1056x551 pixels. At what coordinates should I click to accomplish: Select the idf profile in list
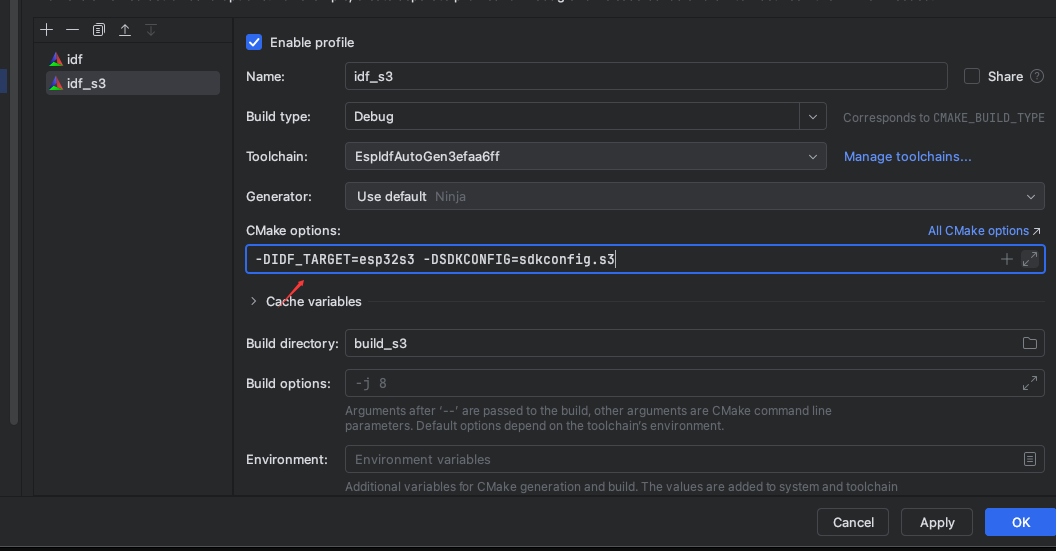(x=75, y=59)
